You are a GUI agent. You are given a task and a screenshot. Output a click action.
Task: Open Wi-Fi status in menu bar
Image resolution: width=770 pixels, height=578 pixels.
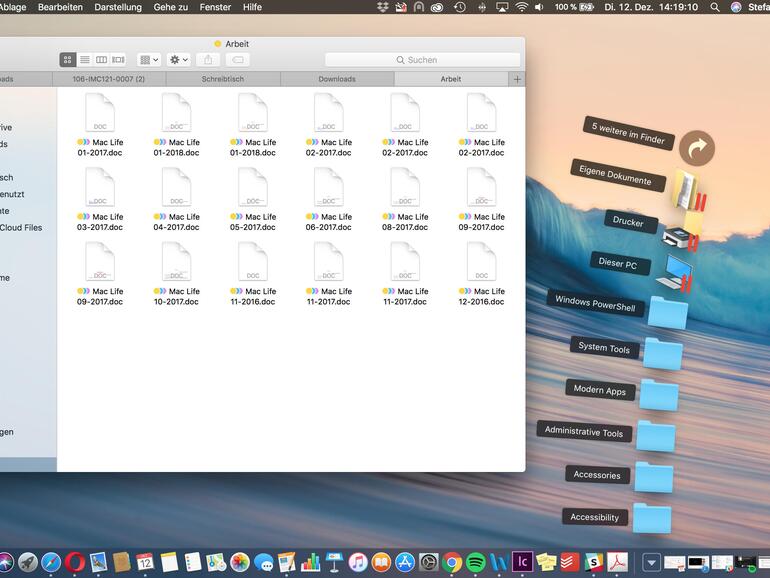pos(522,7)
